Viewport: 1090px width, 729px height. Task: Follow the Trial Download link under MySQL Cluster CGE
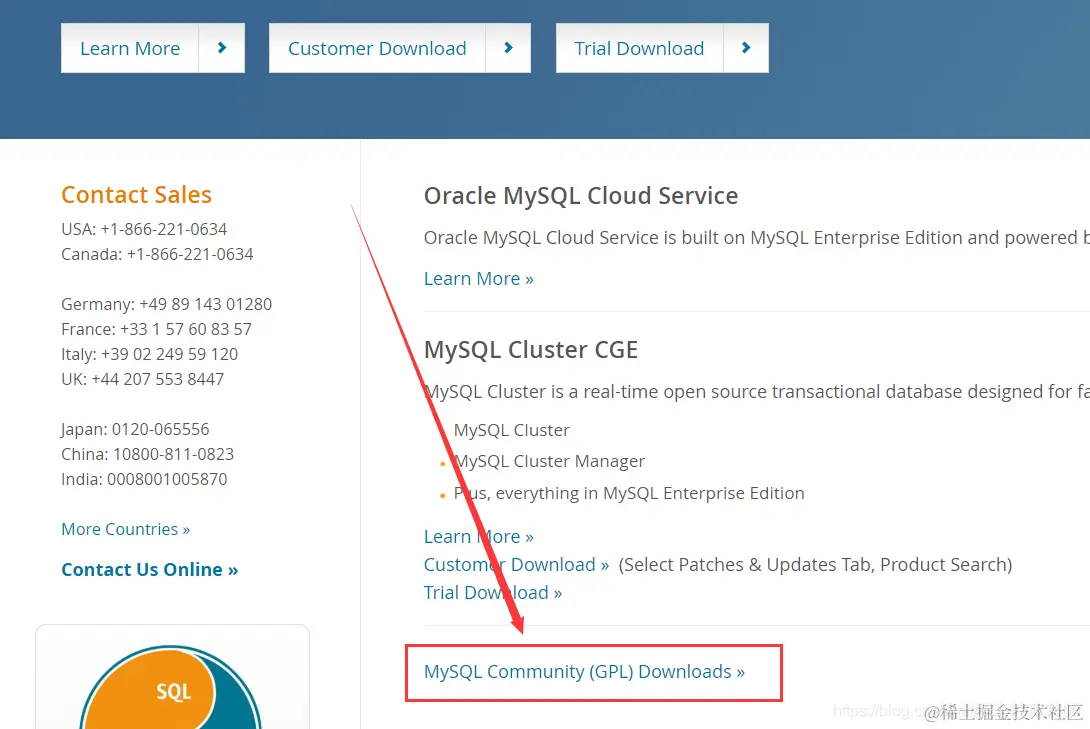tap(493, 593)
